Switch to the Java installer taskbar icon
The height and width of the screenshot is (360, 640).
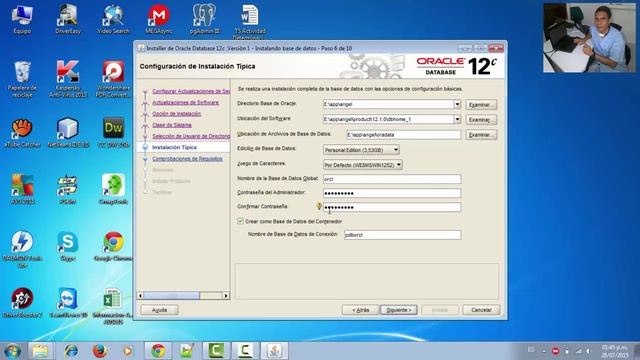[x=274, y=351]
